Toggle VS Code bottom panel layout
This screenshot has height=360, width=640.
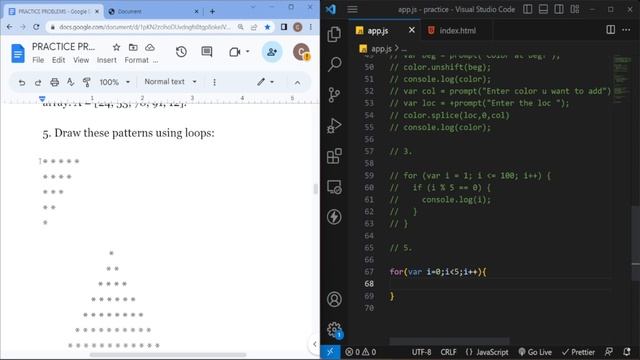(543, 9)
